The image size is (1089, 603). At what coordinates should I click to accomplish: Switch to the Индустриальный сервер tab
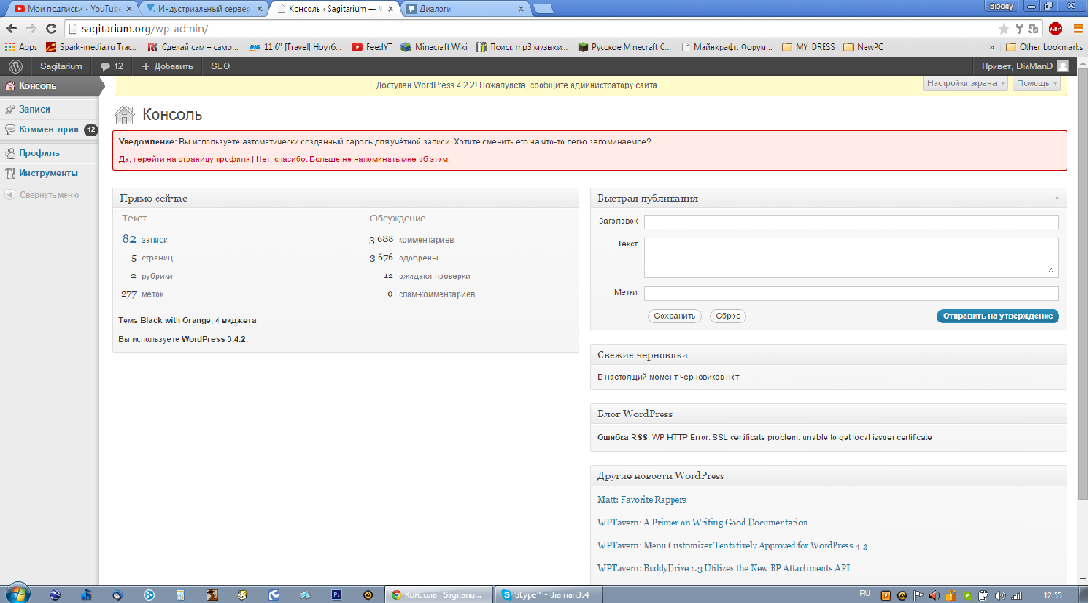203,9
